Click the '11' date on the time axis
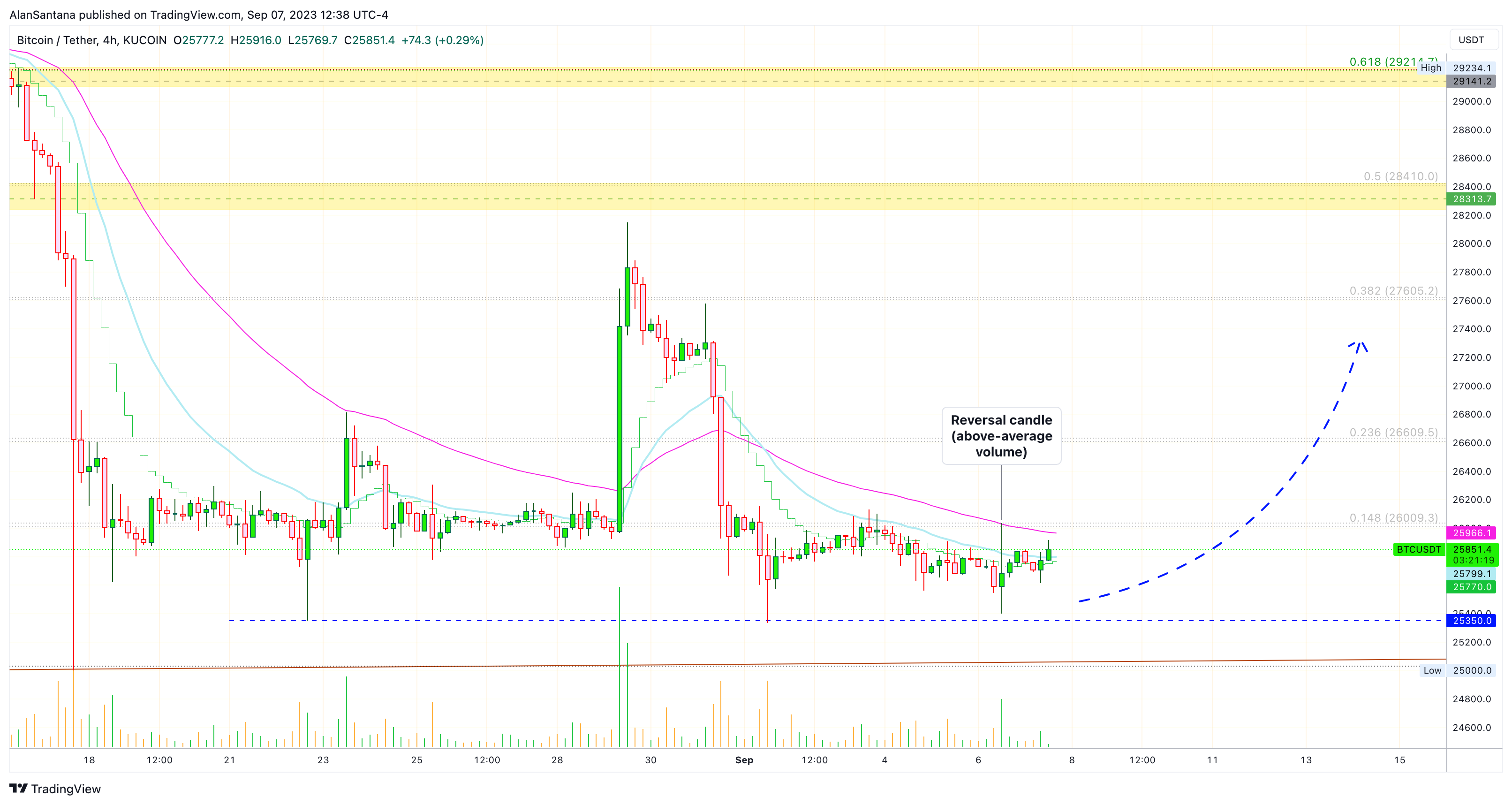1512x805 pixels. tap(1212, 760)
